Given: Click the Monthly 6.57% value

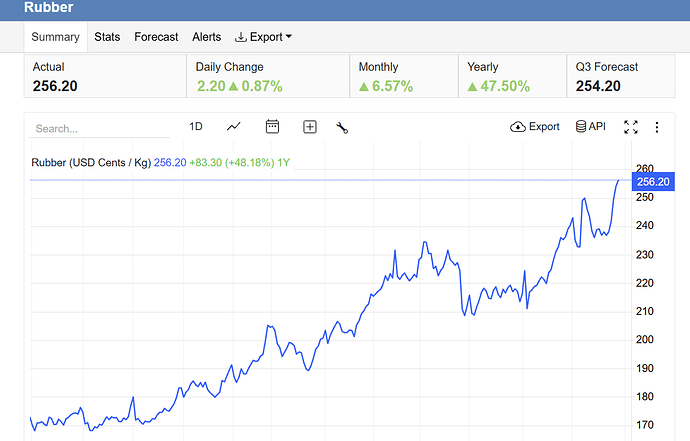Looking at the screenshot, I should 392,86.
